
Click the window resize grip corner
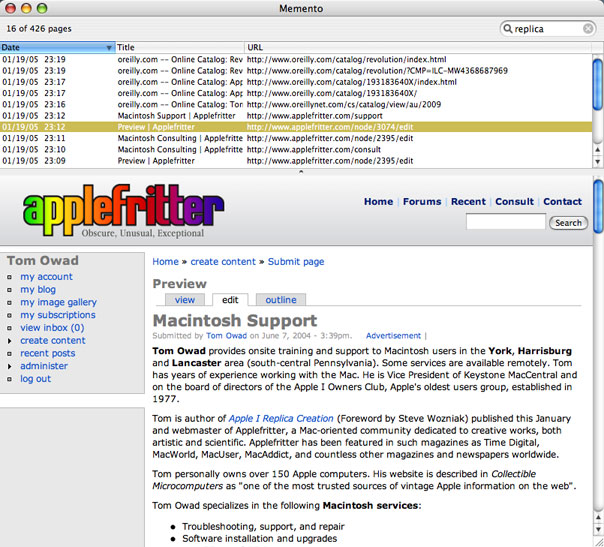click(599, 542)
